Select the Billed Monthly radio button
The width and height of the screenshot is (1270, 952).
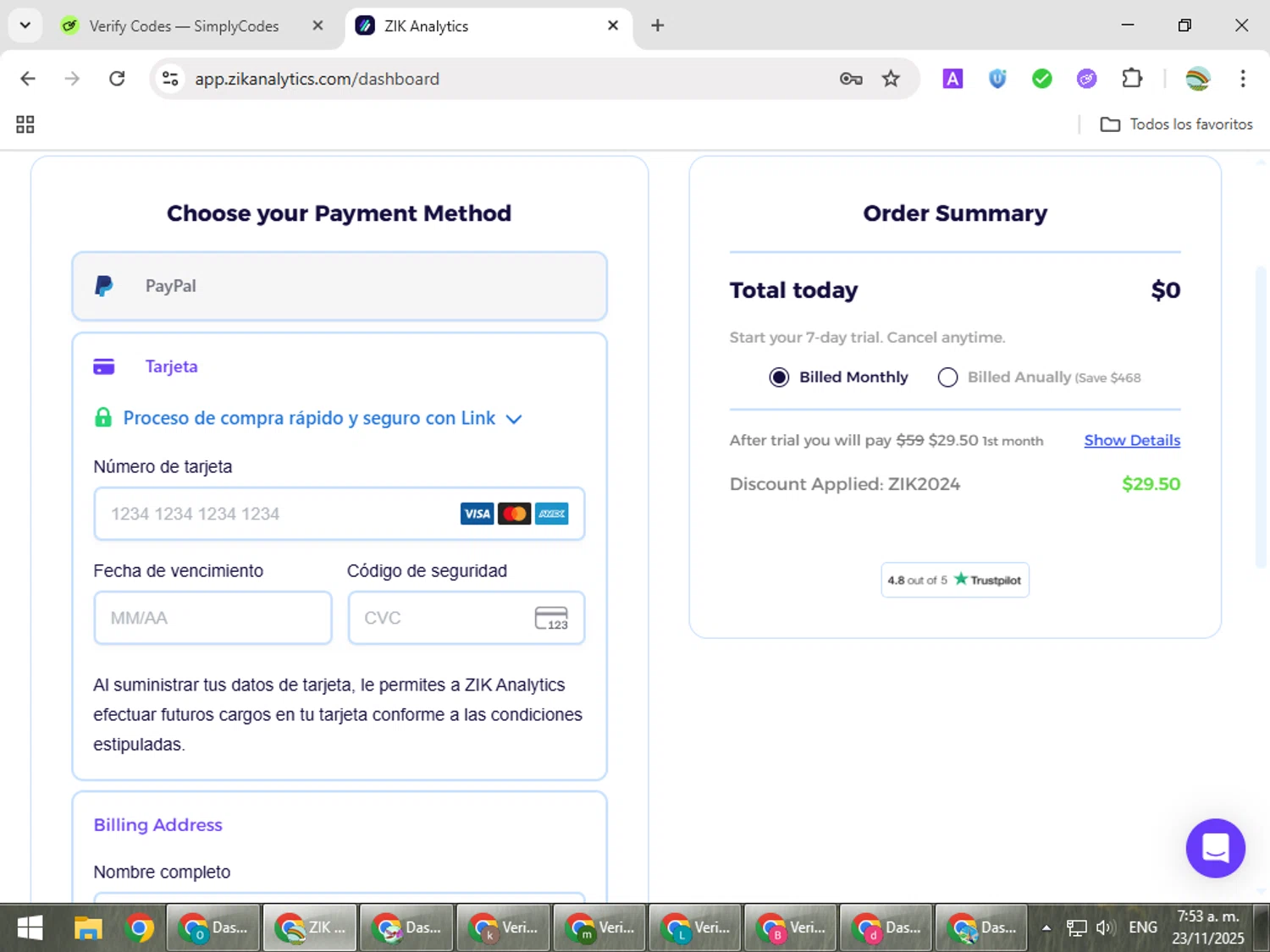pos(779,377)
